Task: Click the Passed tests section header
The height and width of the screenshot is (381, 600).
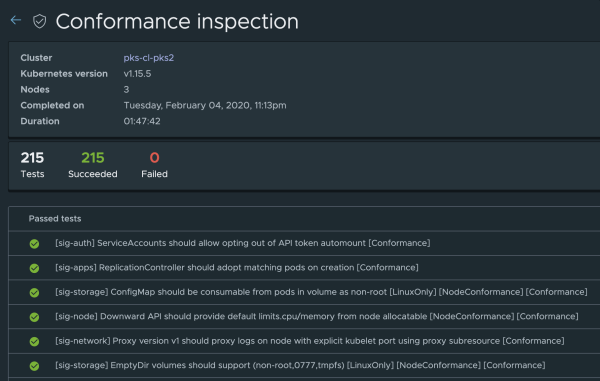Action: pyautogui.click(x=55, y=219)
